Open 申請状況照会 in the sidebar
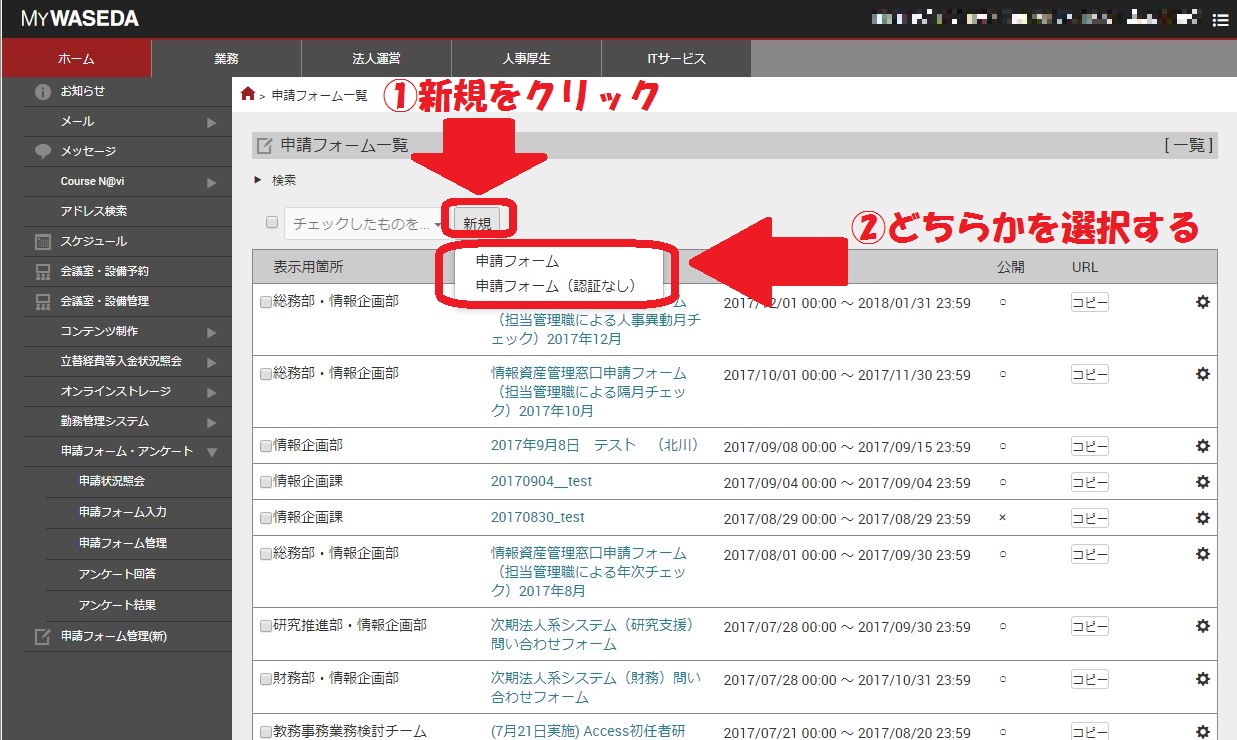This screenshot has height=740, width=1237. pos(112,481)
